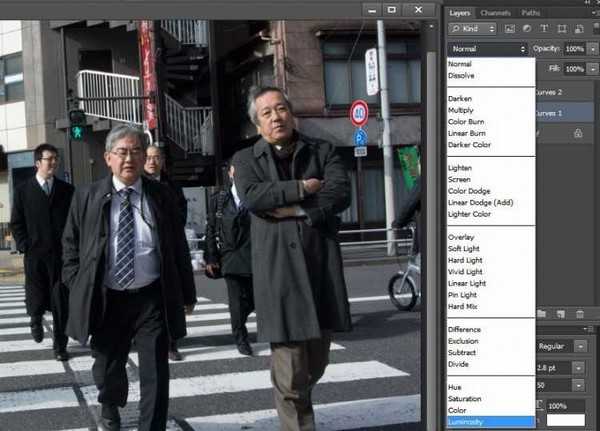Open the tracking 50 dropdown arrow
Screen dimensions: 600x431
pyautogui.click(x=579, y=385)
